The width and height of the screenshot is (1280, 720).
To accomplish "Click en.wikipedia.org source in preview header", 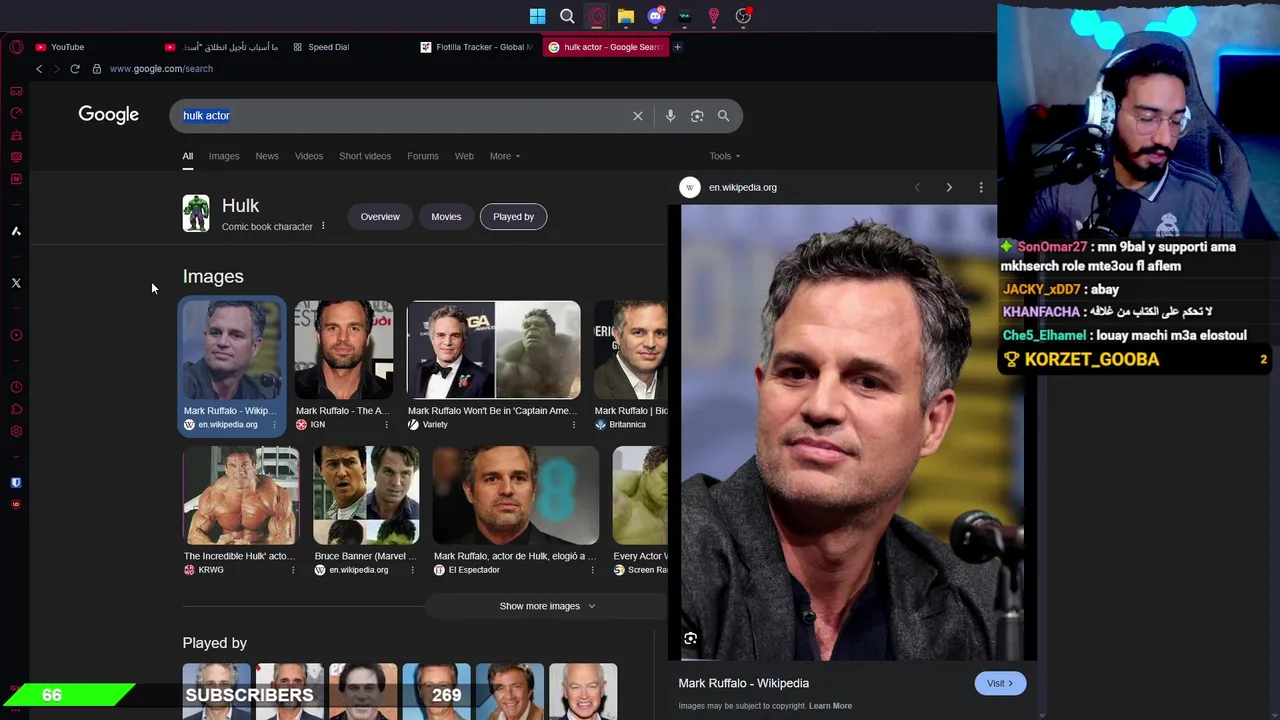I will pos(743,187).
